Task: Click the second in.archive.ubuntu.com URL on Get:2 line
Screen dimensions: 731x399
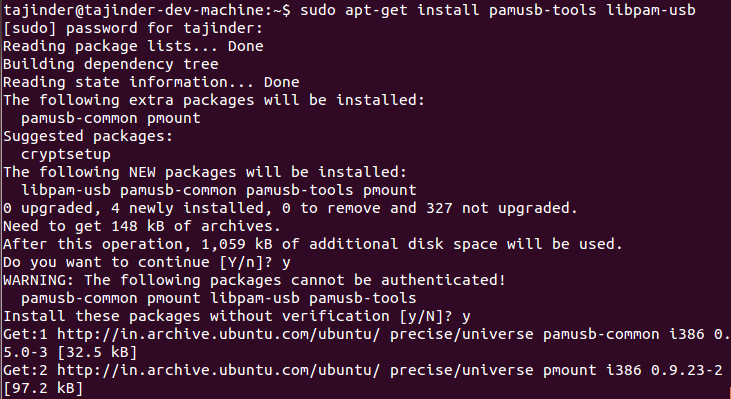Action: (219, 370)
